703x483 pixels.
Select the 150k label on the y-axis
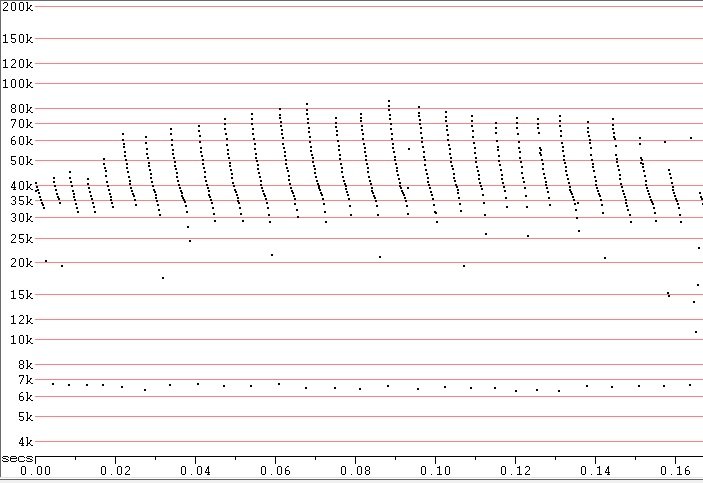point(17,39)
